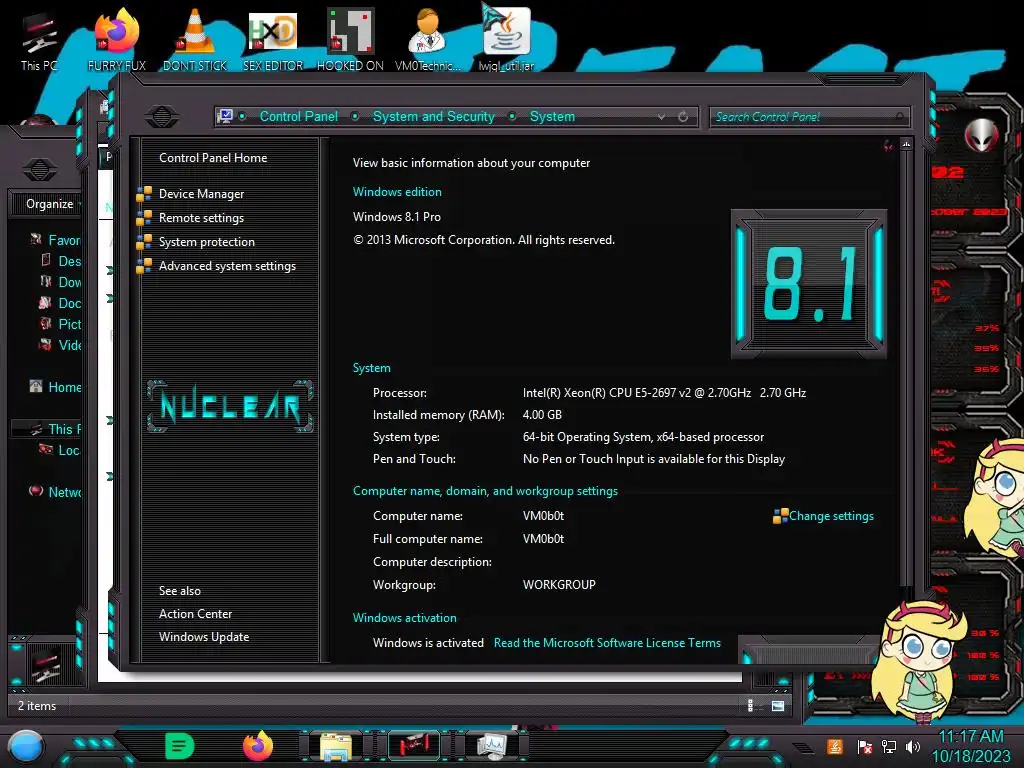Click the Java tray icon
This screenshot has height=768, width=1024.
[835, 746]
